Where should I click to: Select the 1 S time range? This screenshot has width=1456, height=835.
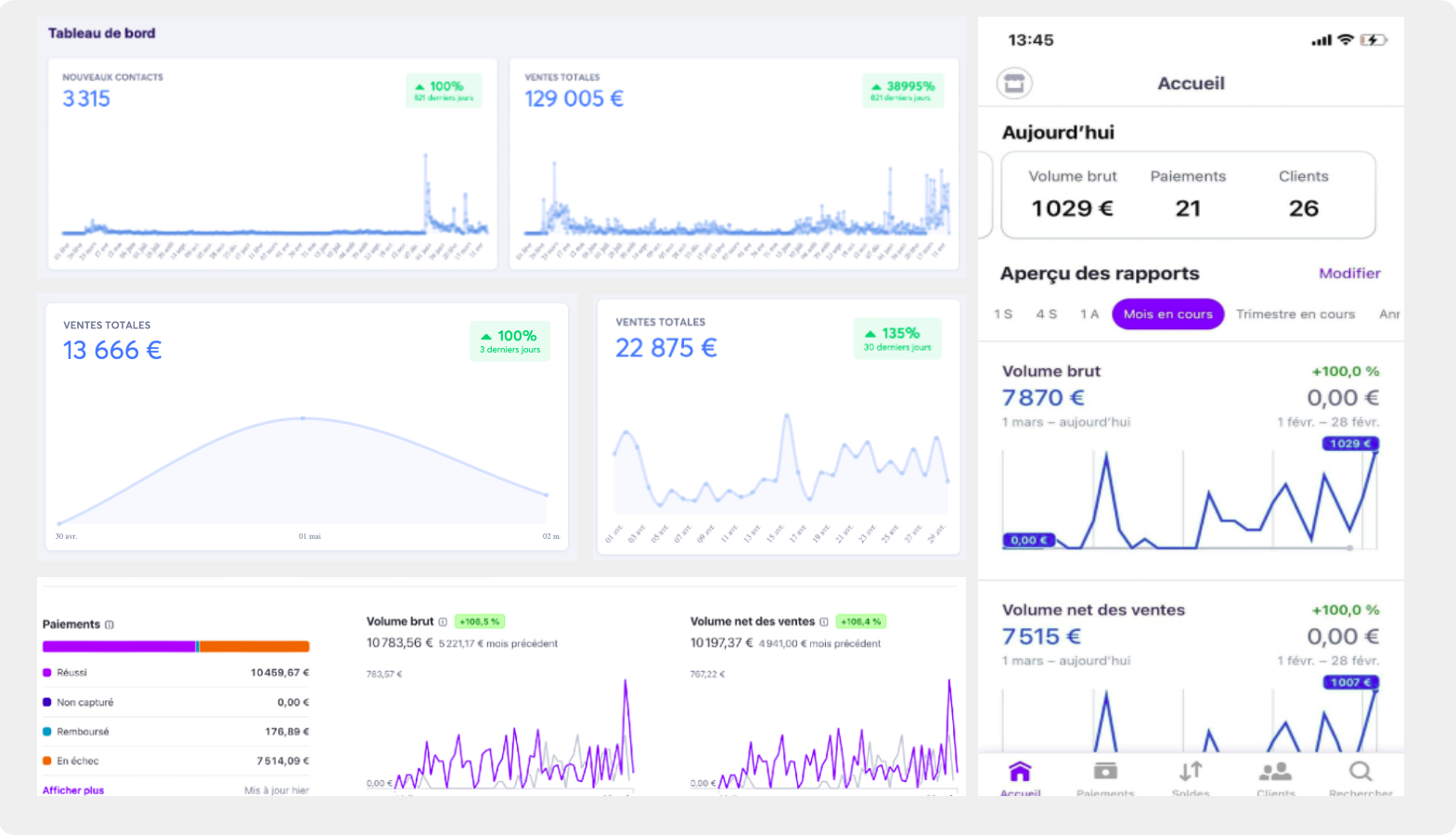point(1003,315)
